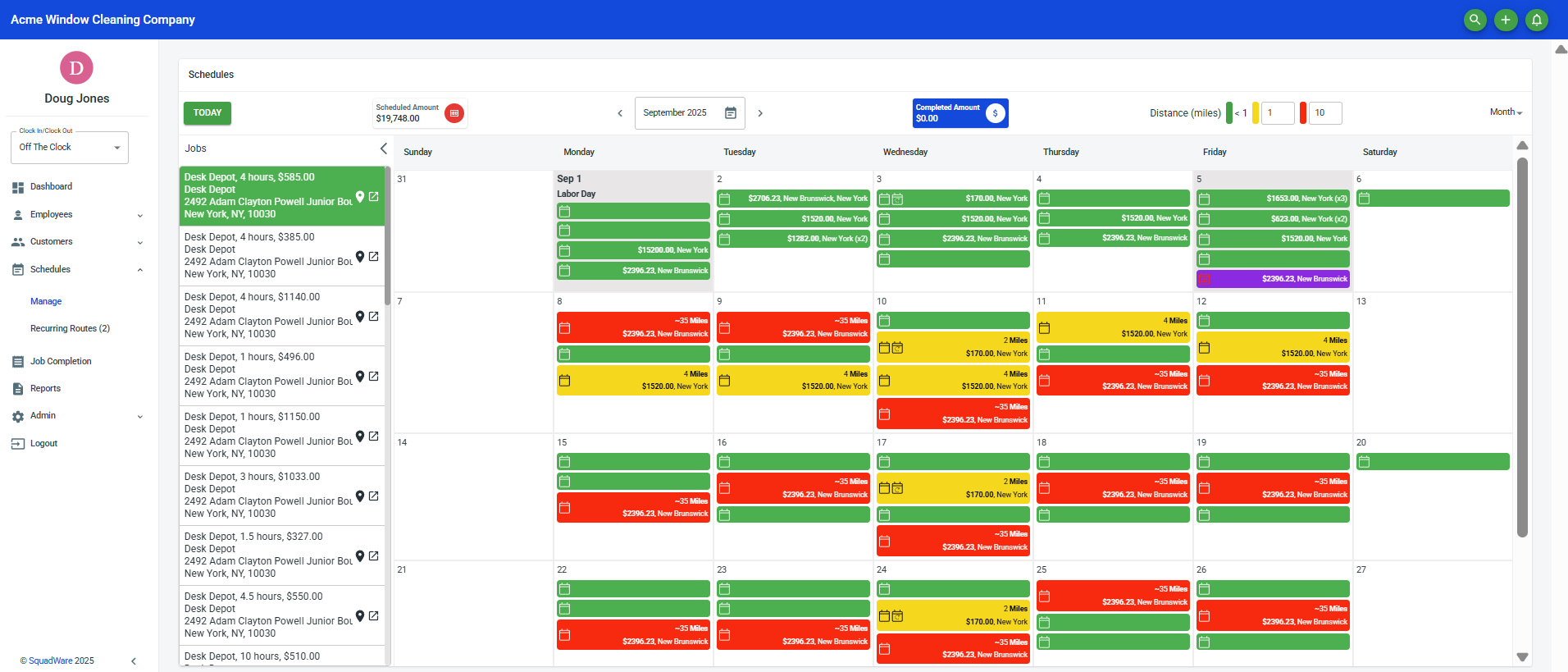This screenshot has width=1568, height=672.
Task: Open the Recurring Routes (2) link
Action: pos(70,329)
